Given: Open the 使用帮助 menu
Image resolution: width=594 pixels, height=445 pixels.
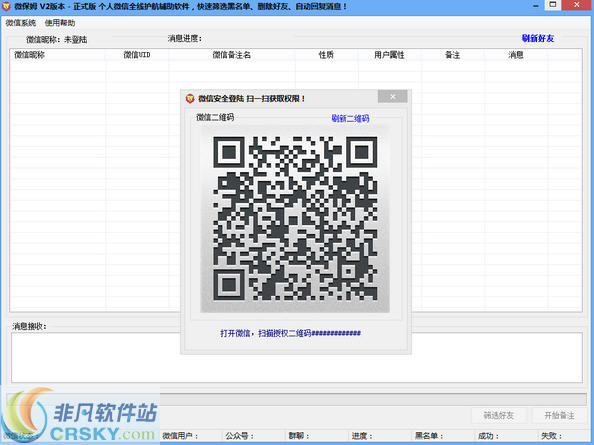Looking at the screenshot, I should 60,23.
